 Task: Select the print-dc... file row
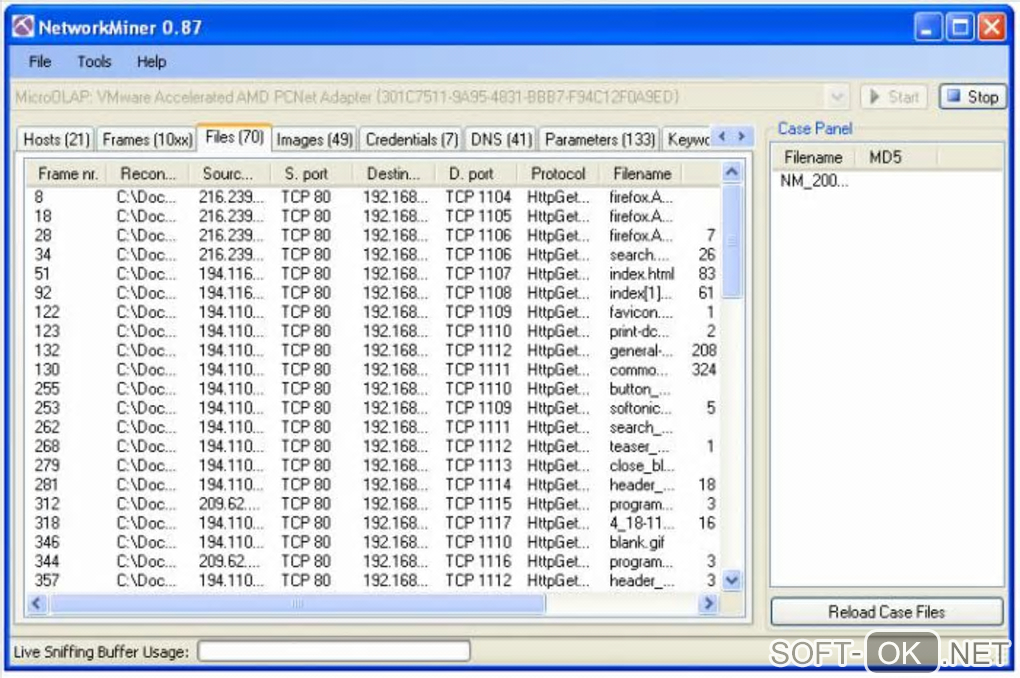tap(374, 331)
